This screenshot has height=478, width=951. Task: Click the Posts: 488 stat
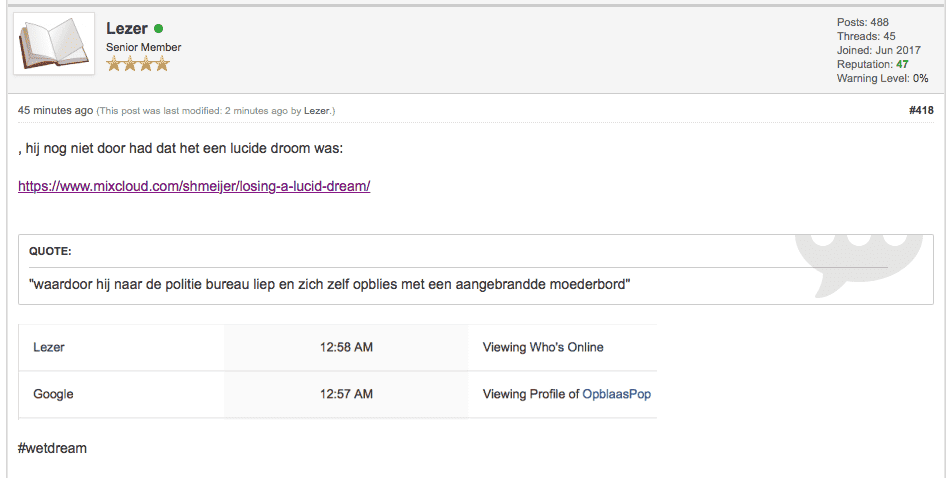point(862,22)
